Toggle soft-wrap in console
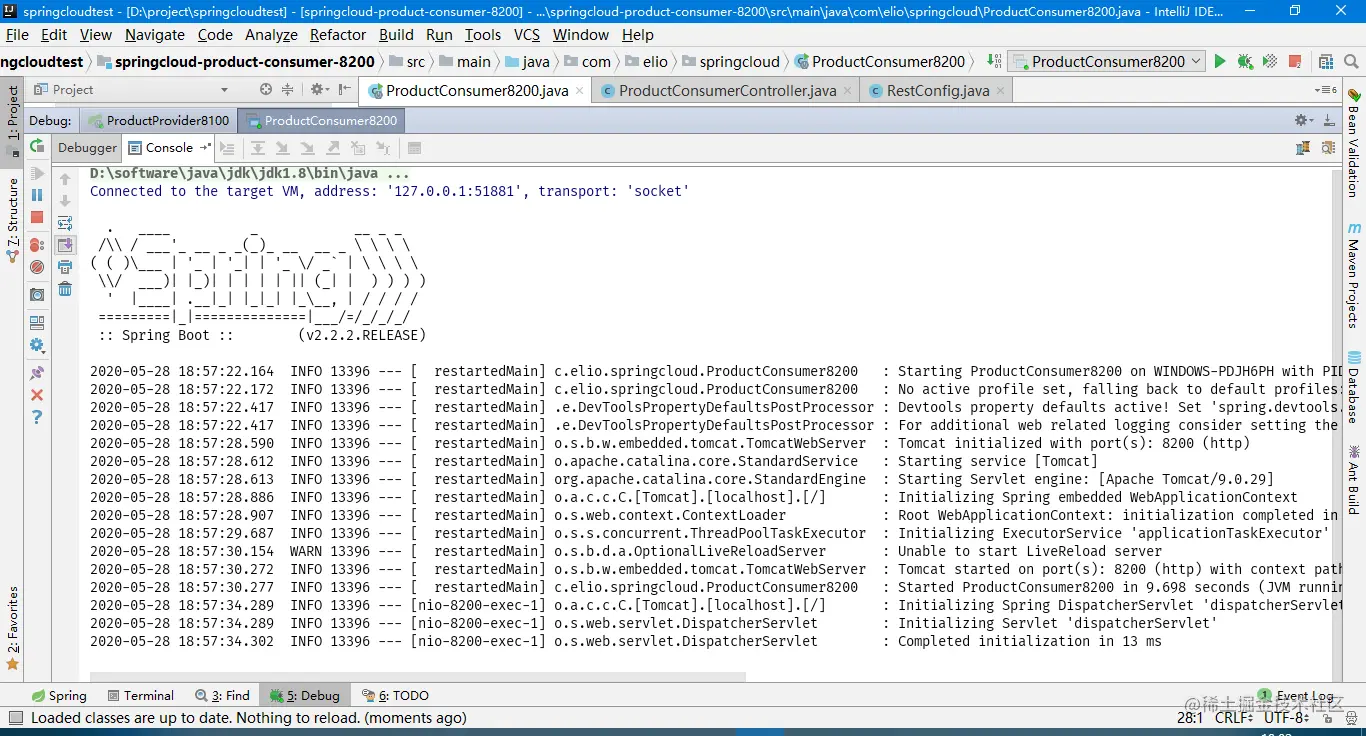Image resolution: width=1366 pixels, height=736 pixels. point(65,223)
